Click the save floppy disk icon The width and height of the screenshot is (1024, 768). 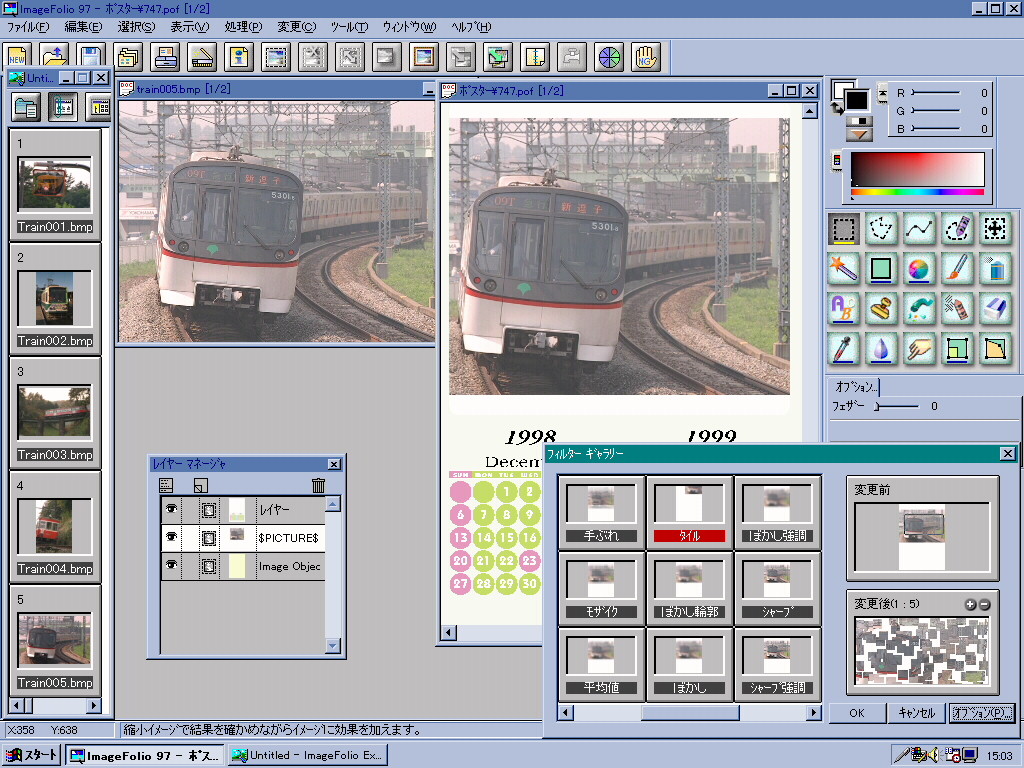(91, 58)
